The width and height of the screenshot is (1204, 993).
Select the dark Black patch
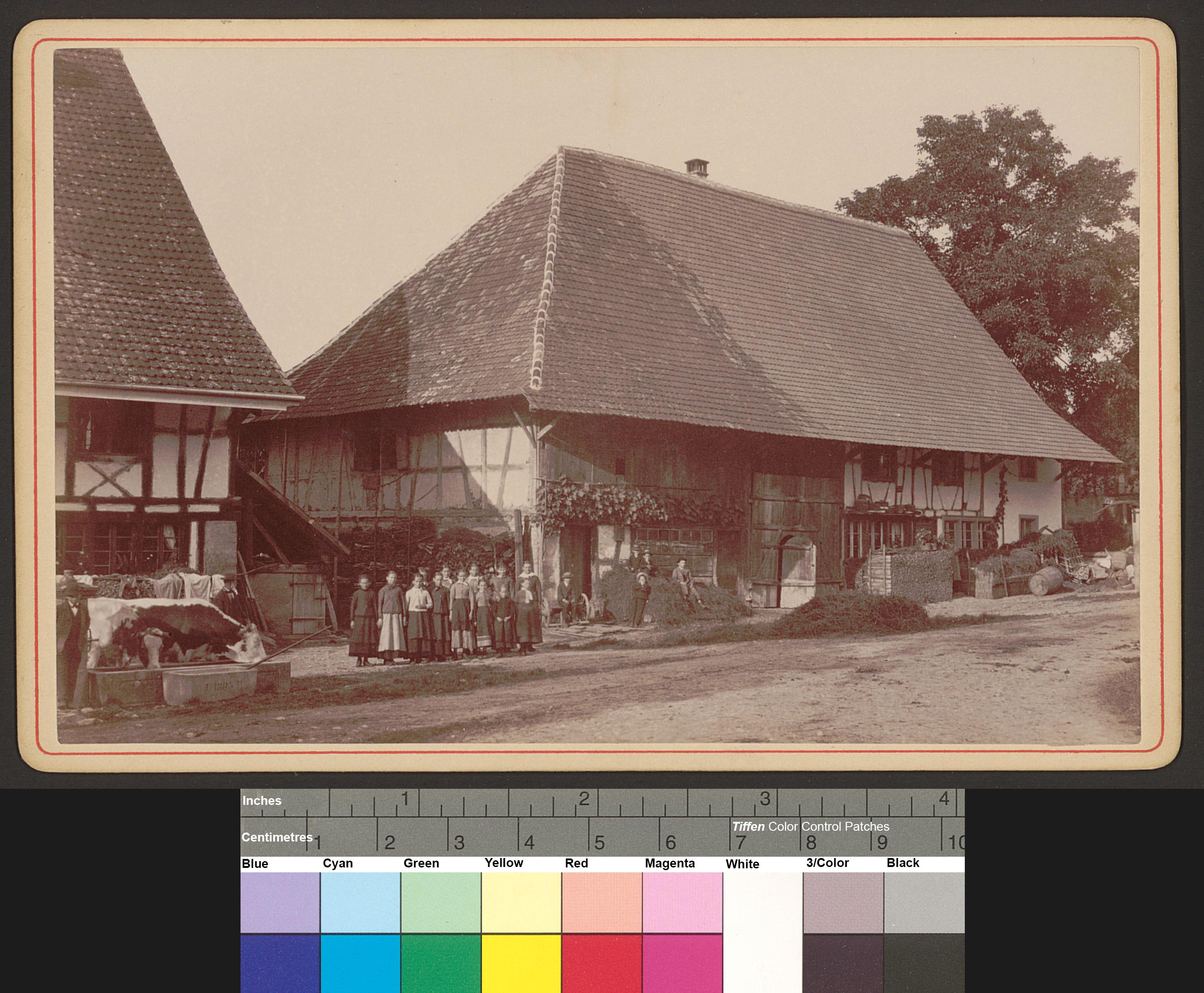(924, 964)
